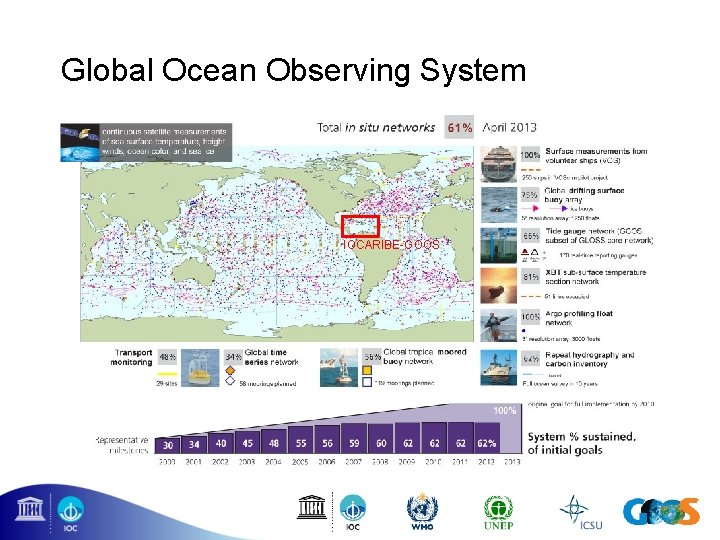720x540 pixels.
Task: Click the 34% global time series box
Action: [x=233, y=357]
